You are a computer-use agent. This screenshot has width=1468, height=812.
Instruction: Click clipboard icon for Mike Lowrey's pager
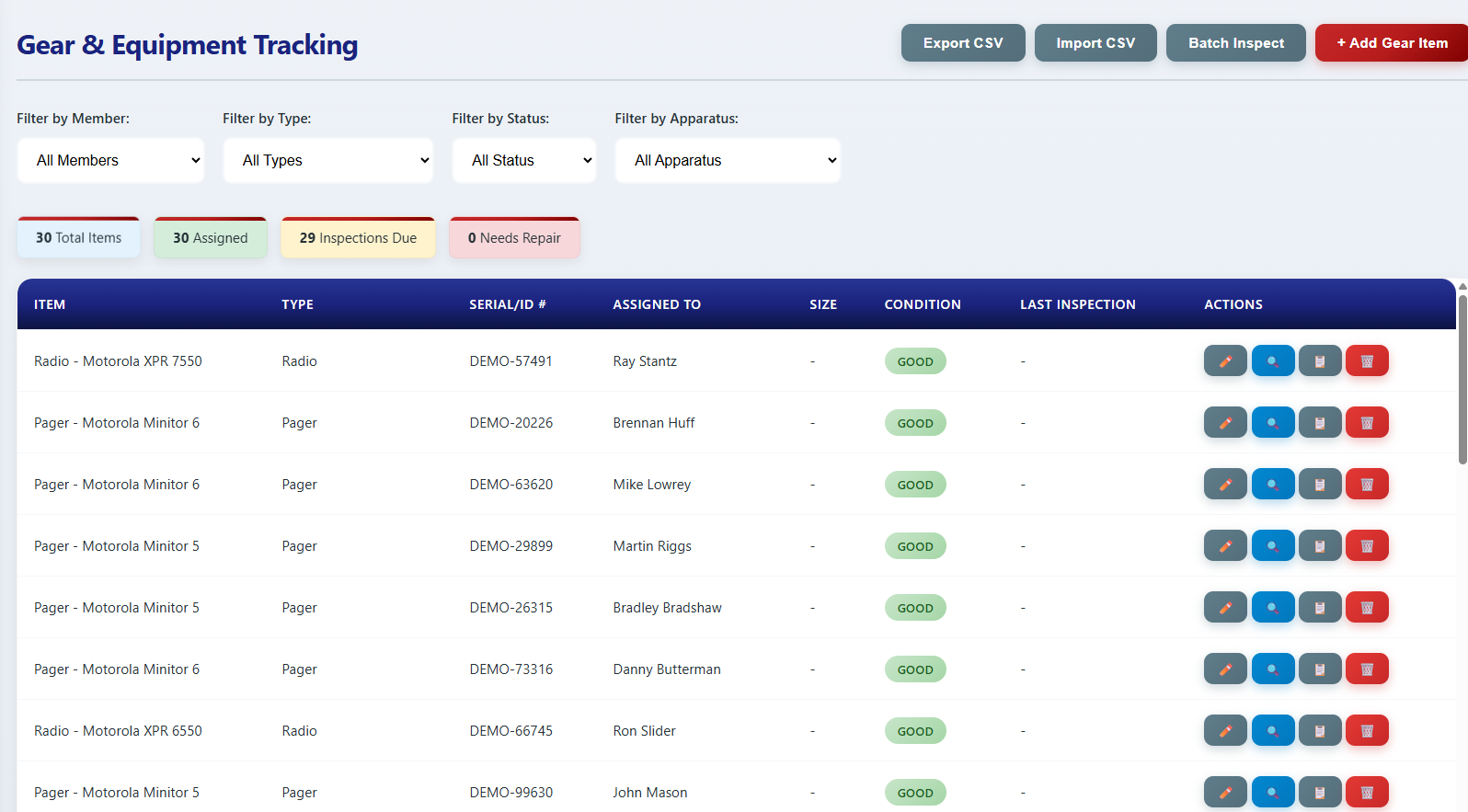(x=1320, y=485)
